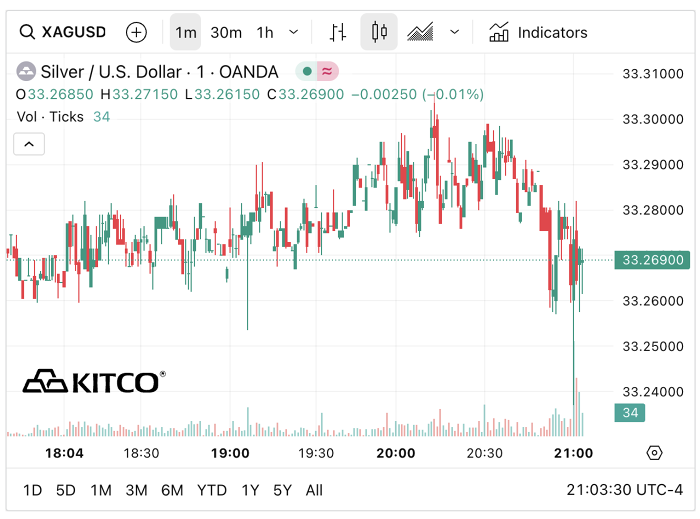Click the current price label 33.26900

tap(652, 260)
